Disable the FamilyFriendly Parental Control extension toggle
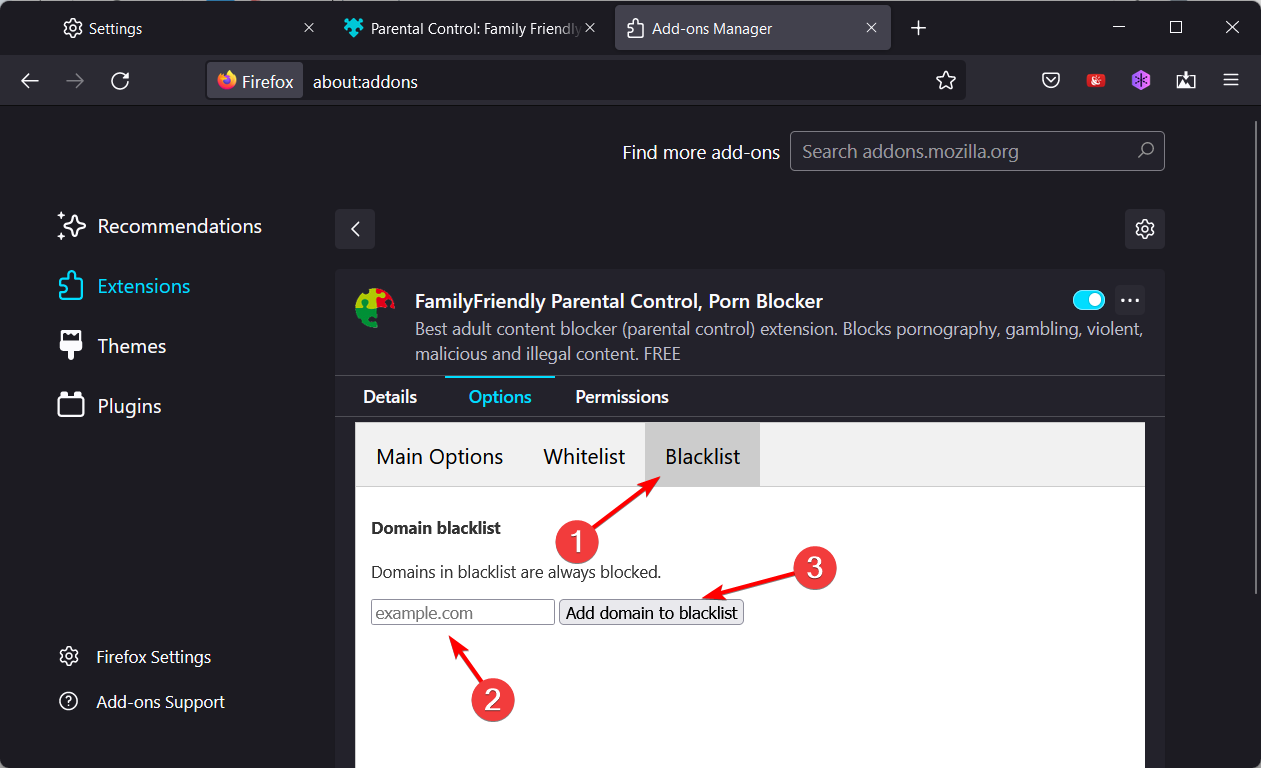The height and width of the screenshot is (768, 1261). [1089, 300]
